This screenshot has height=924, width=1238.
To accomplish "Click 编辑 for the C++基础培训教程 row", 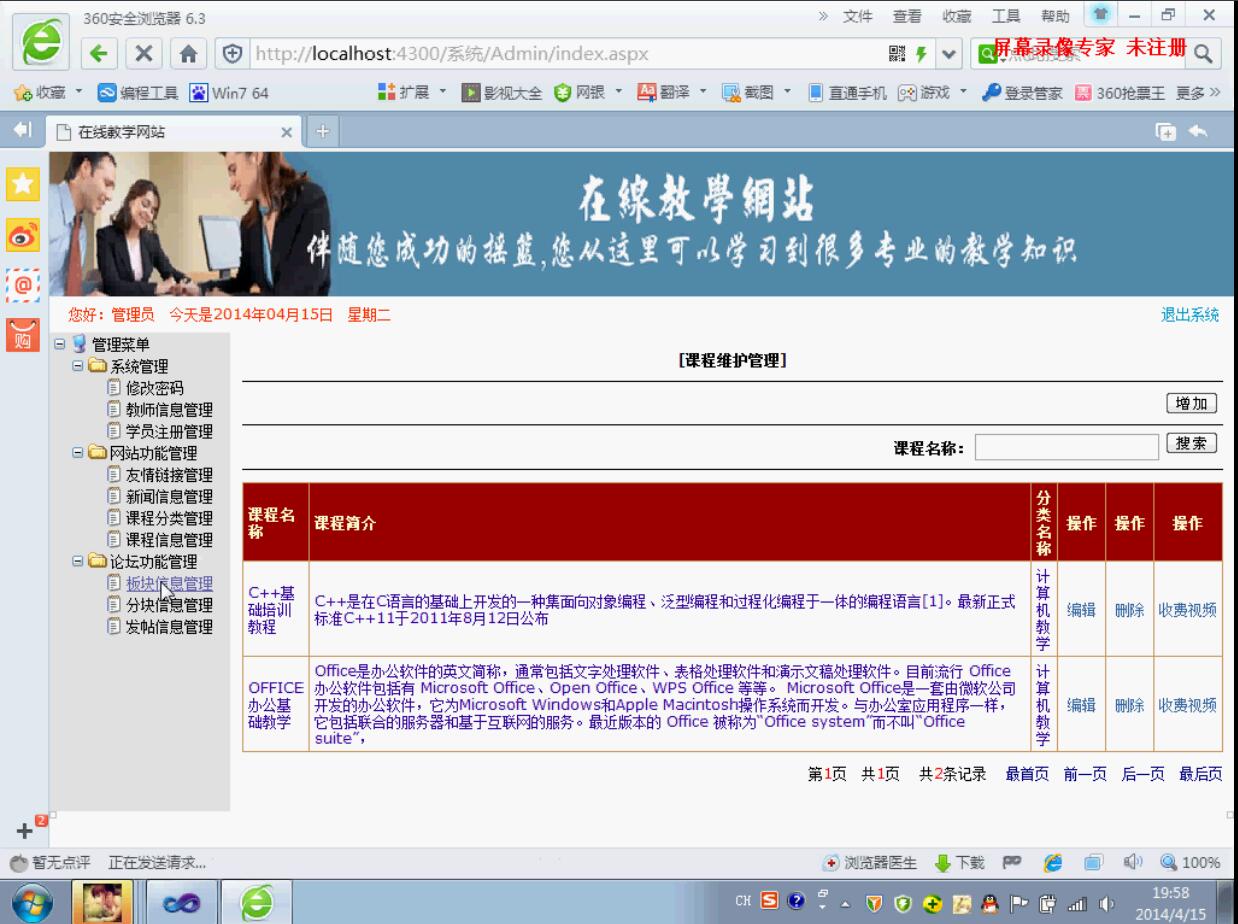I will point(1082,611).
